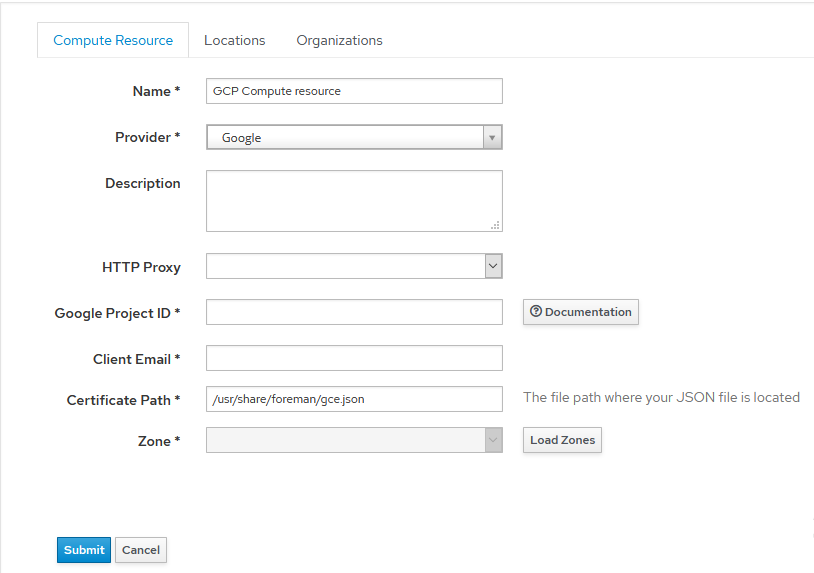Switch to the Locations tab
This screenshot has width=814, height=573.
tap(235, 40)
